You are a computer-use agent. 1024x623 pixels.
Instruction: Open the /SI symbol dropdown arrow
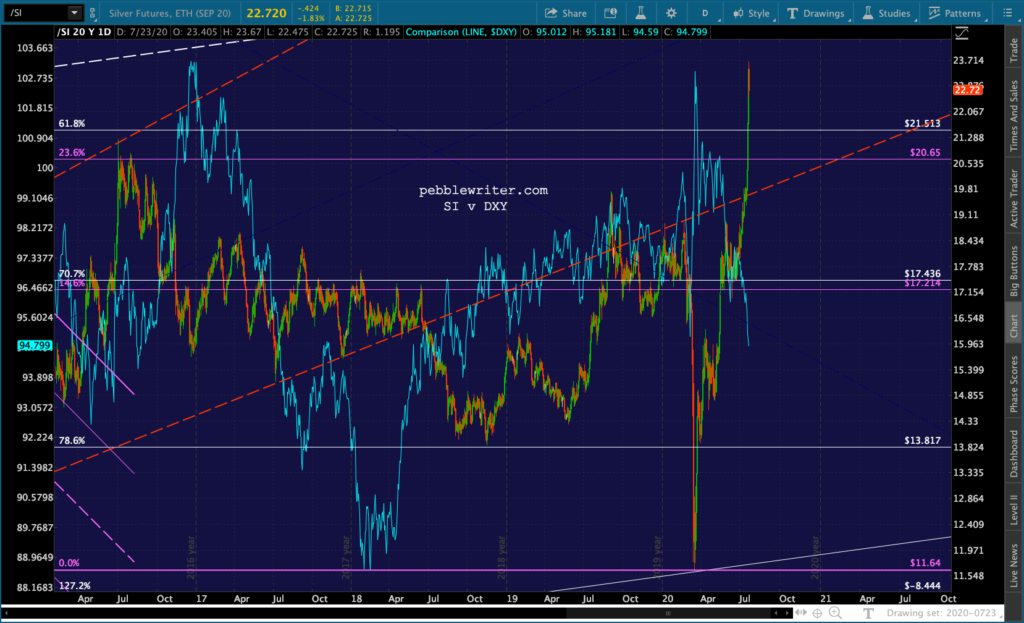[x=74, y=12]
